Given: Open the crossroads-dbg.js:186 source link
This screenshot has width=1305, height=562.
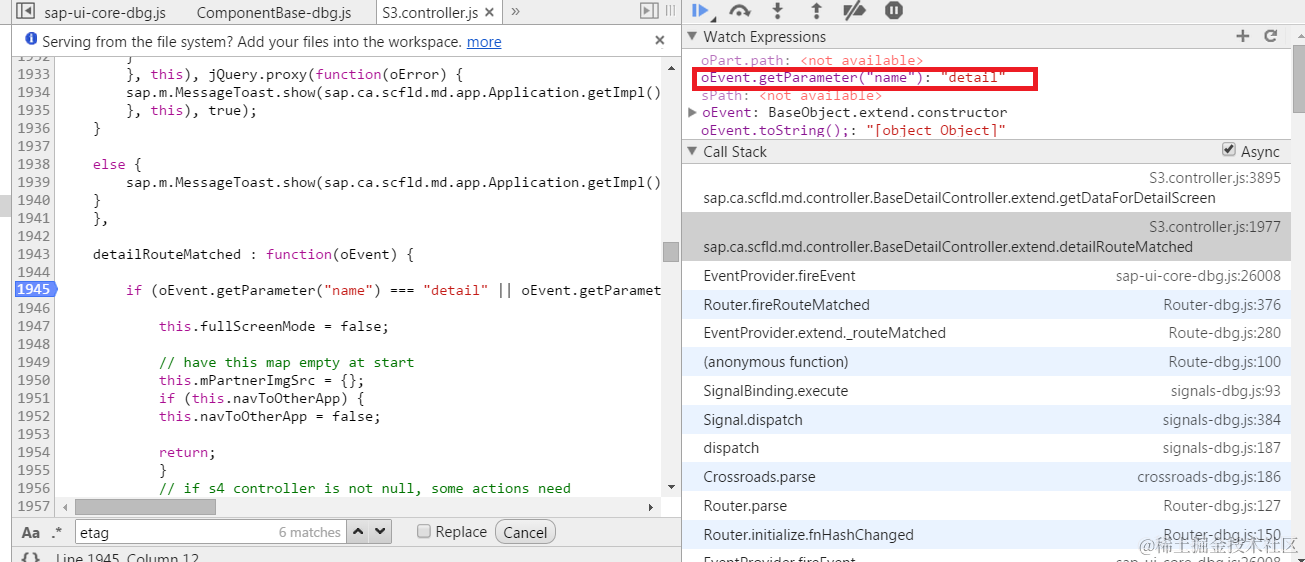Looking at the screenshot, I should [1209, 477].
